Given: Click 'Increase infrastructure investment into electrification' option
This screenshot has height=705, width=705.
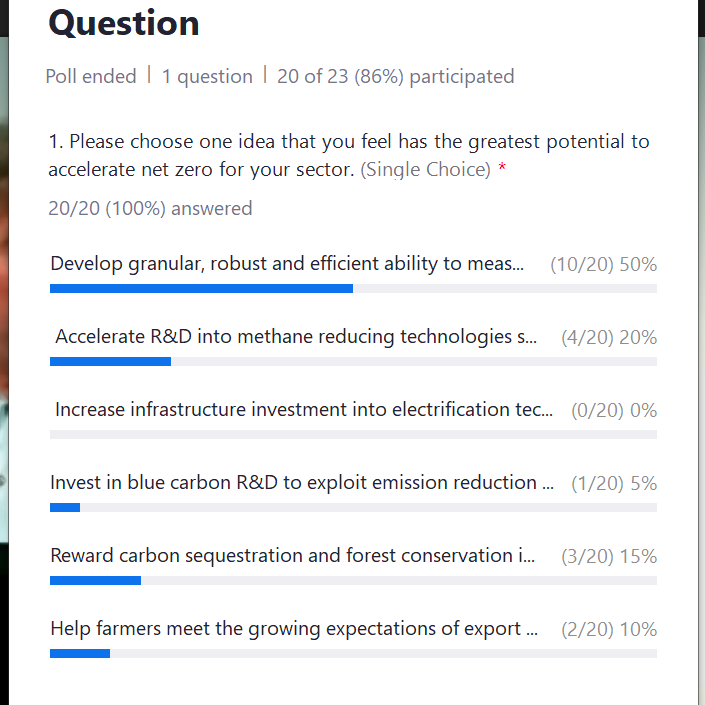Looking at the screenshot, I should pos(304,410).
